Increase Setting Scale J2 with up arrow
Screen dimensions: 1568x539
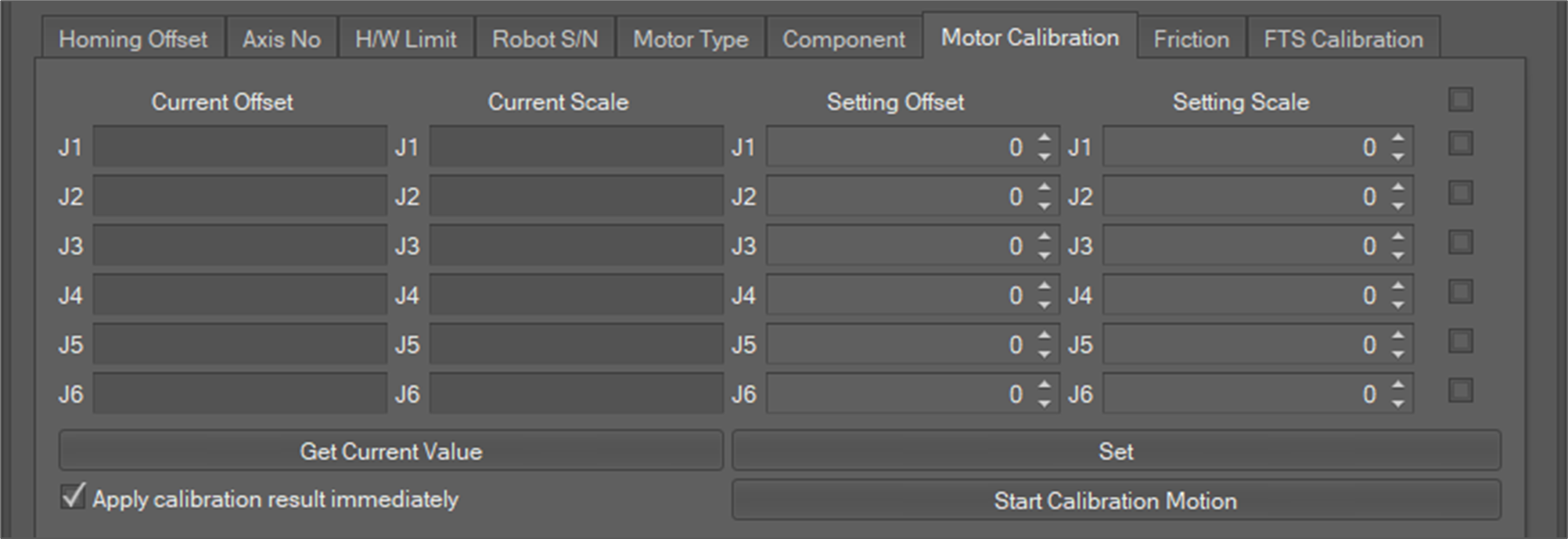[1398, 188]
